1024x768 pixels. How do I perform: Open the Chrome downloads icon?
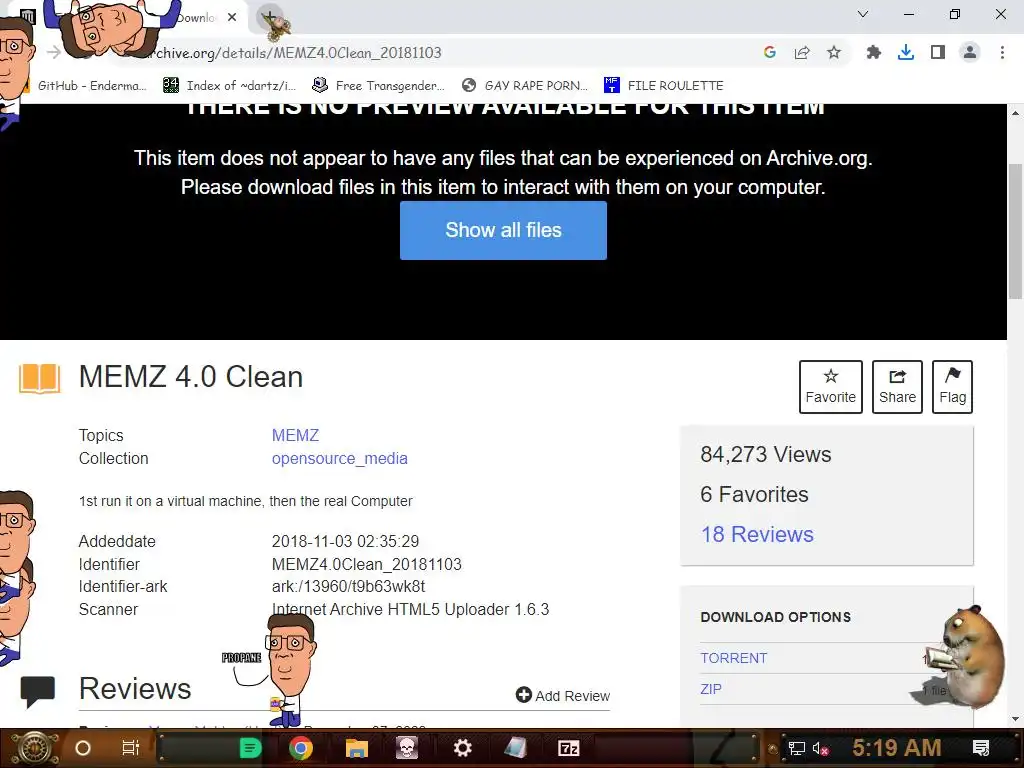point(905,52)
